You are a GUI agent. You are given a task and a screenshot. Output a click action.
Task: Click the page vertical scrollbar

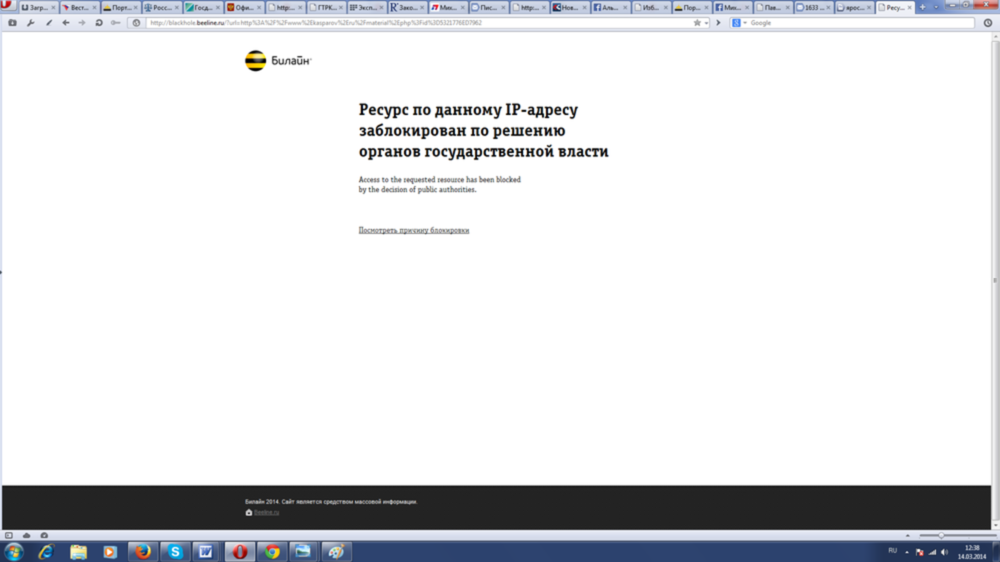click(995, 281)
